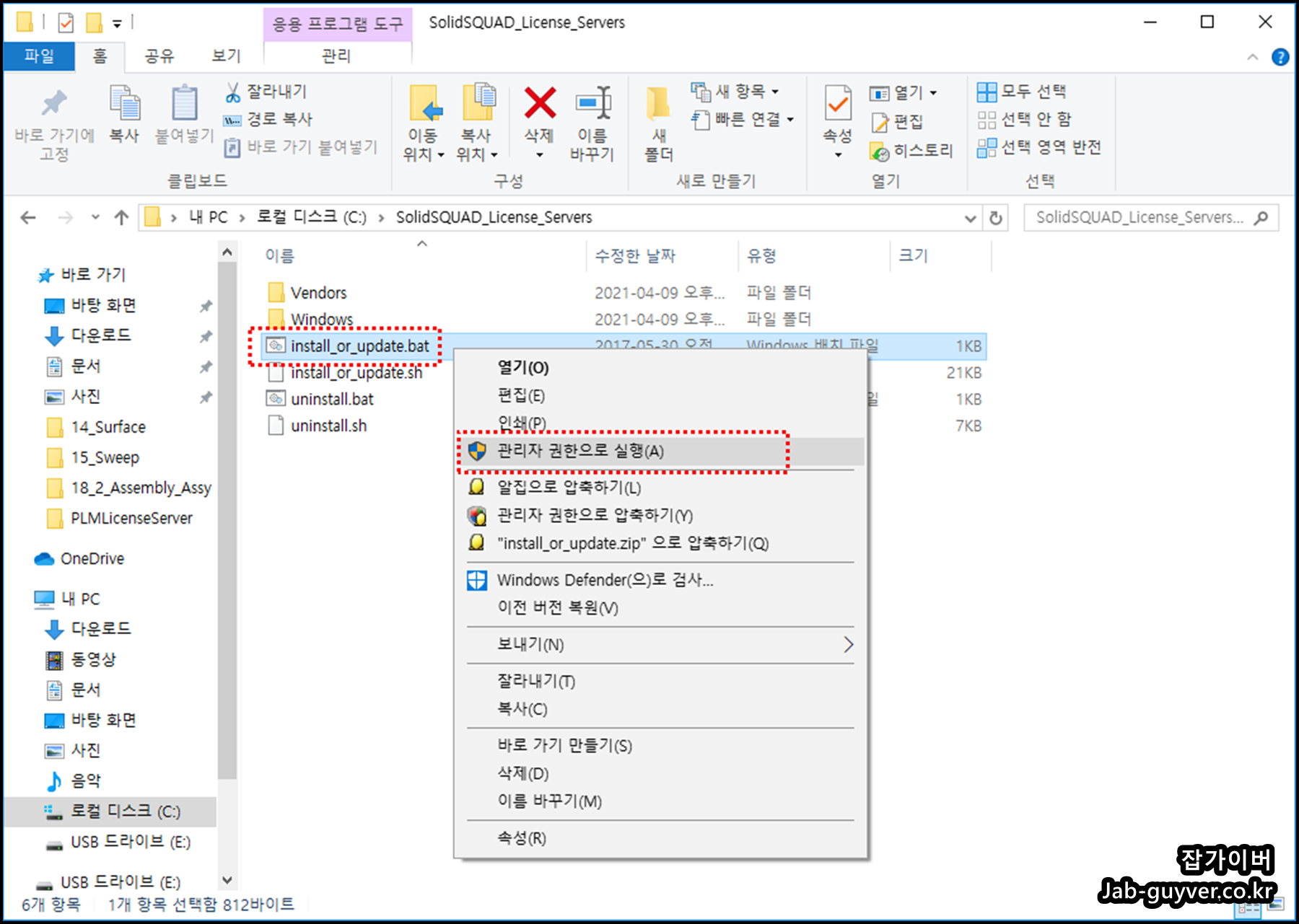
Task: Click the Up one level arrow
Action: point(121,217)
